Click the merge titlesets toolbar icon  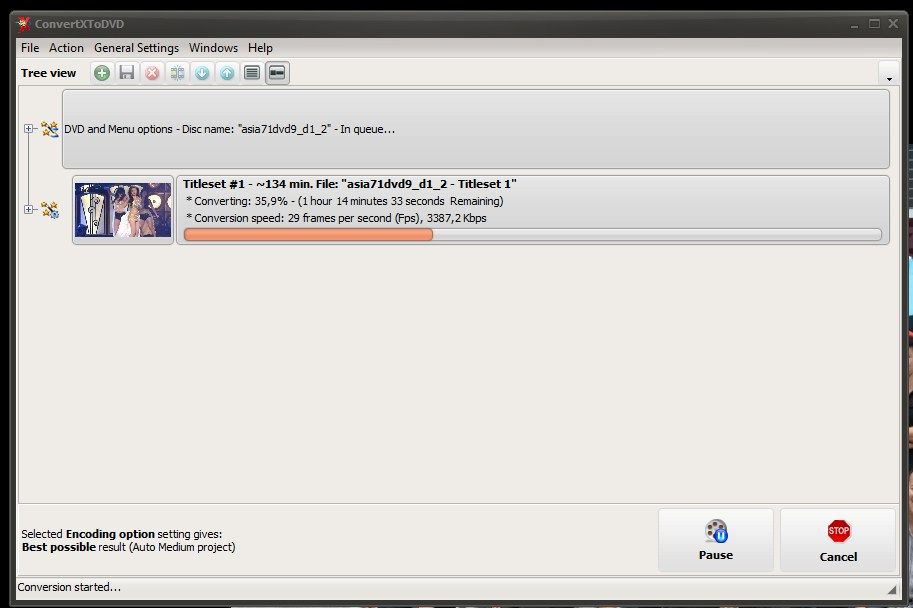click(x=177, y=73)
